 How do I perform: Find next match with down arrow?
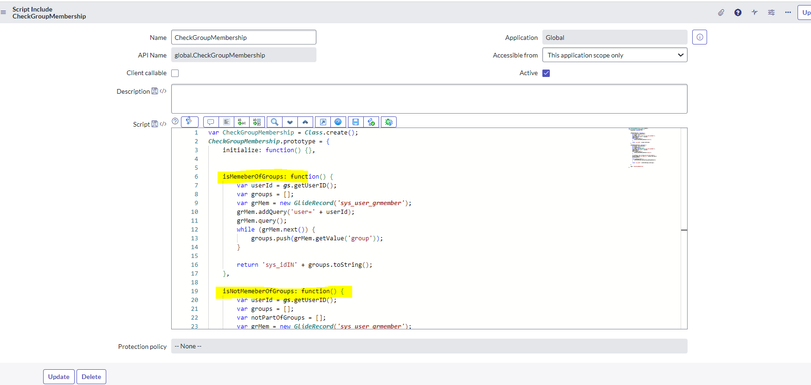(x=290, y=122)
